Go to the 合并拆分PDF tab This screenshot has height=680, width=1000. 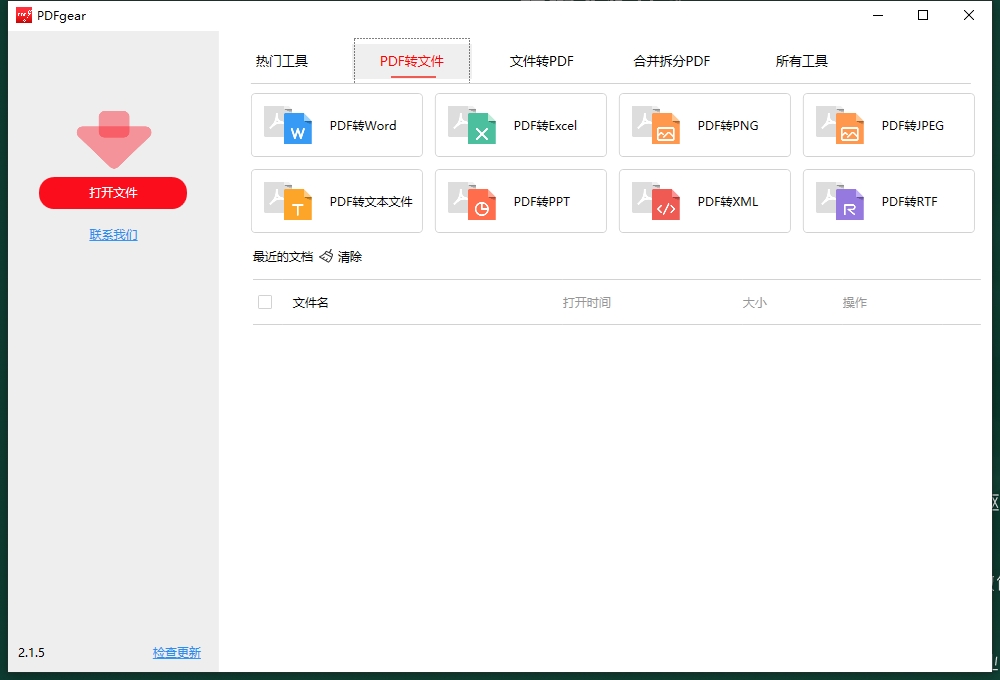click(x=672, y=61)
